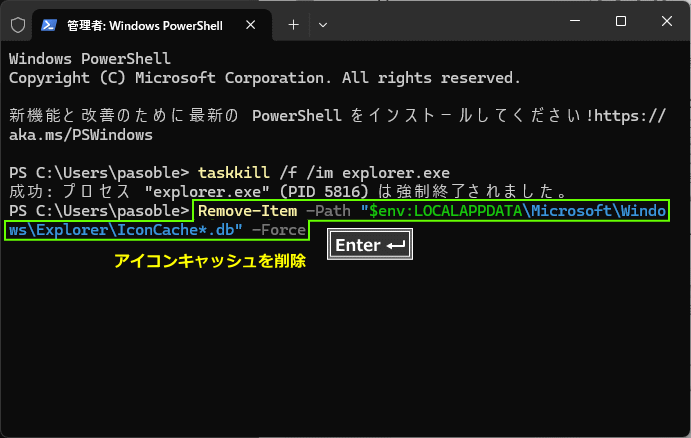Expand the new tab profile dropdown
Viewport: 691px width, 438px height.
pyautogui.click(x=323, y=25)
